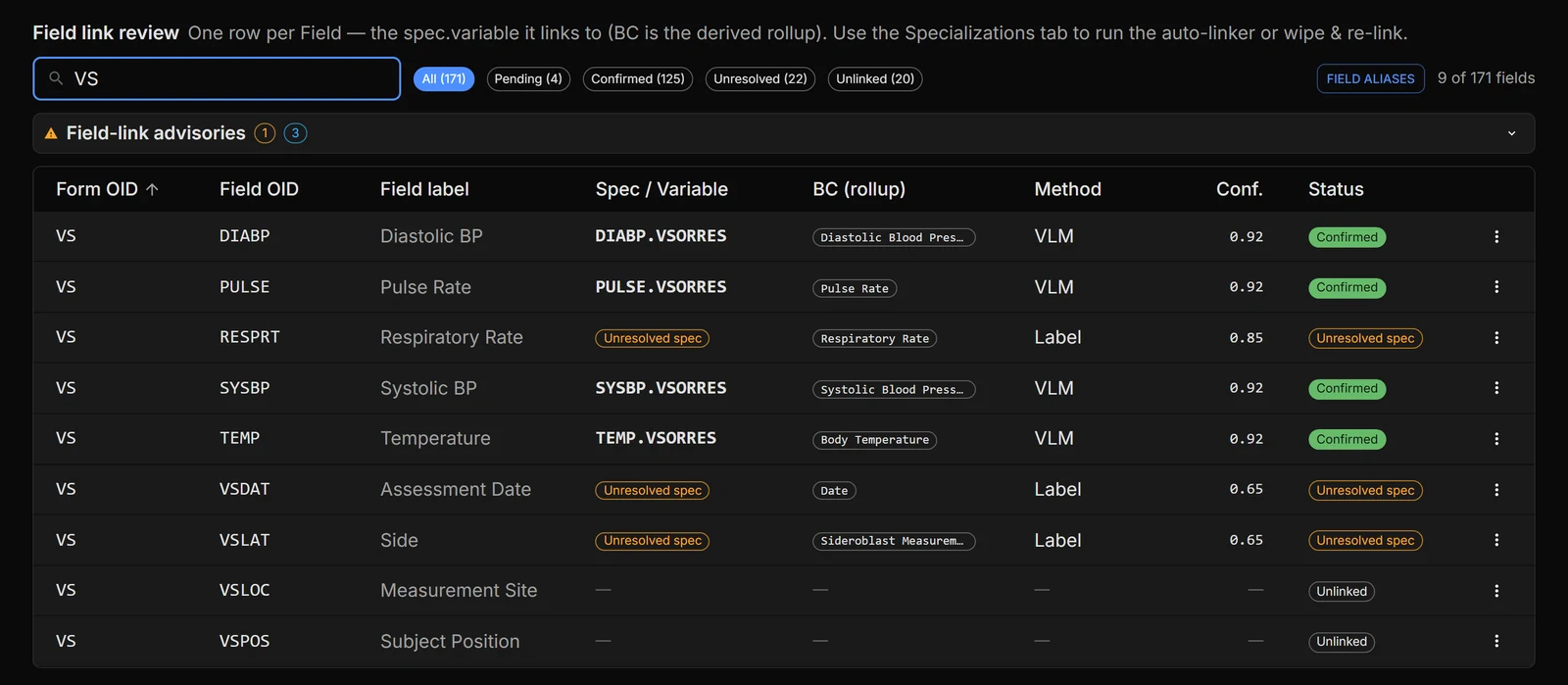Select DIABP.VSORRES spec variable
The height and width of the screenshot is (685, 1568).
coord(661,236)
